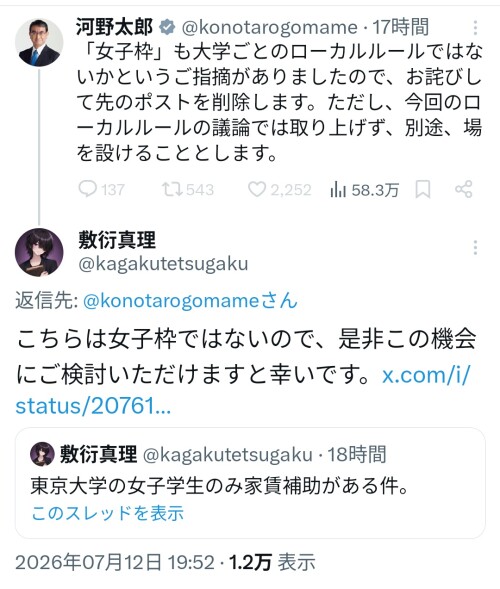Share 河野太郎's post via share icon
The image size is (500, 589).
[464, 189]
